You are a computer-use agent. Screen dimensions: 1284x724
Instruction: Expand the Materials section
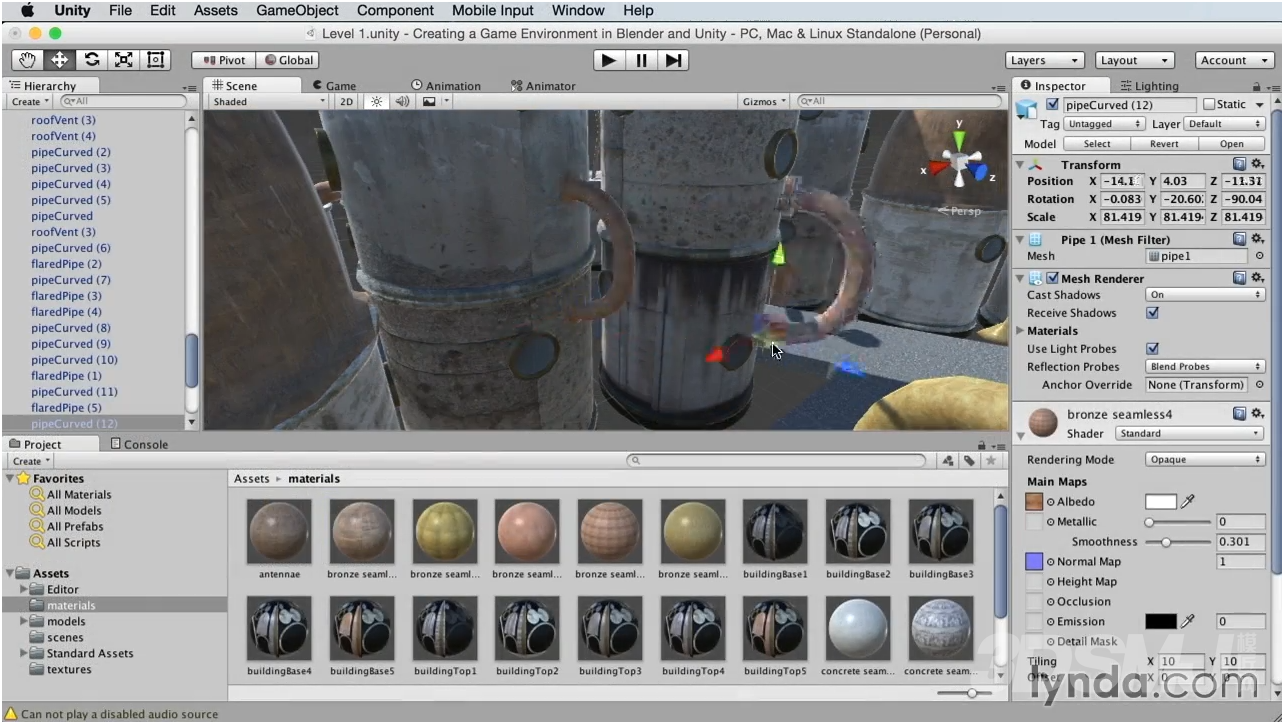tap(1020, 331)
